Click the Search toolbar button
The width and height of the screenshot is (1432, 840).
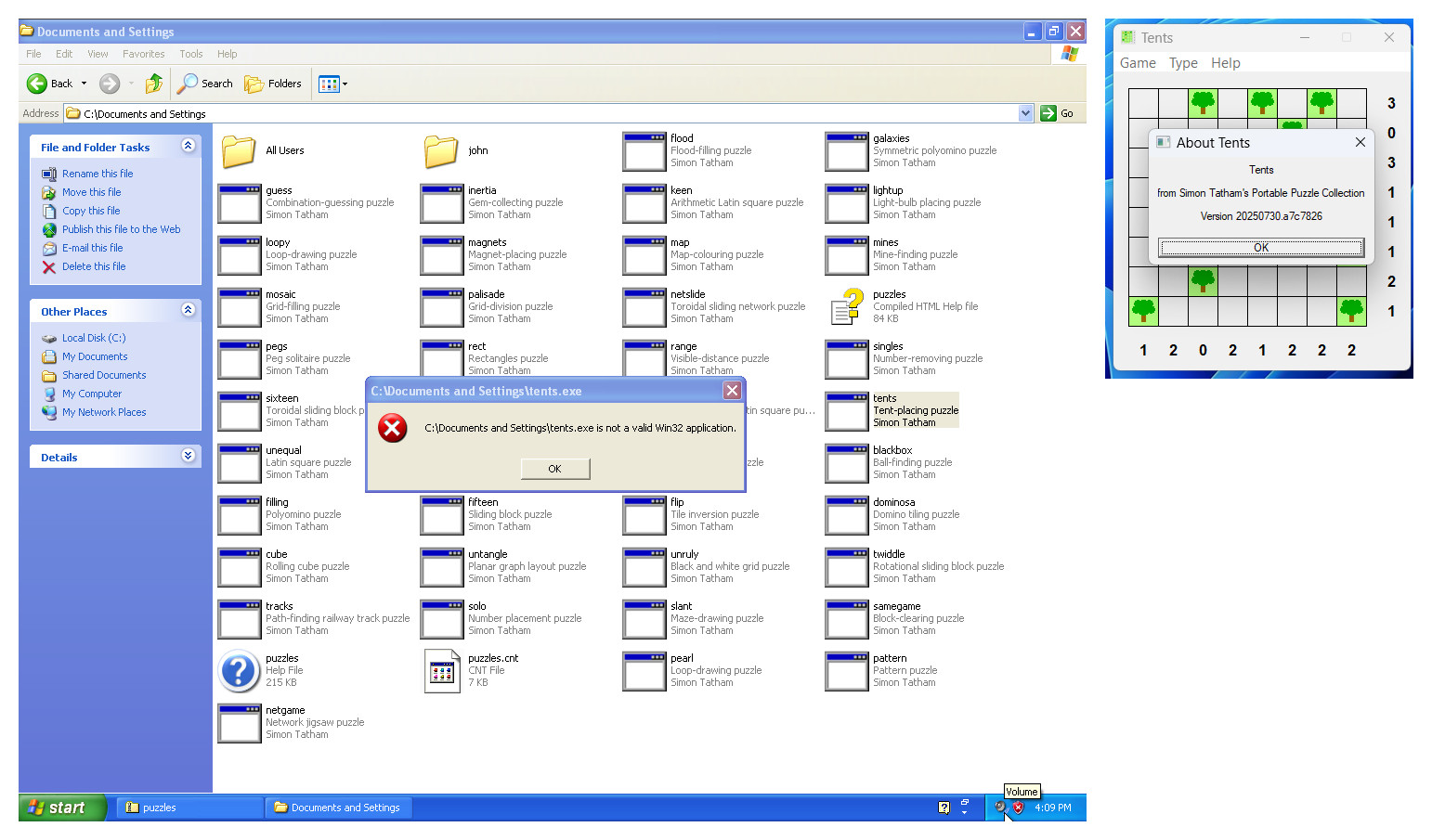[x=205, y=84]
